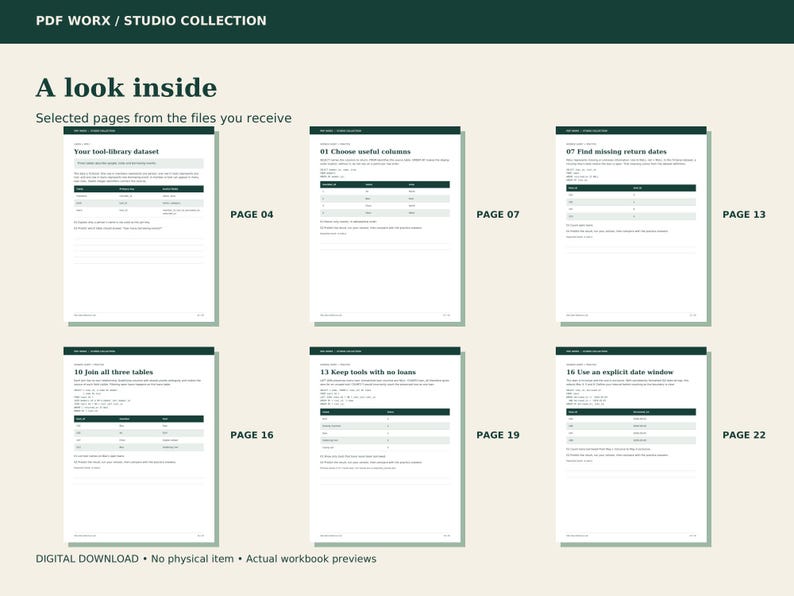
Task: Click the PAGE 19 label
Action: coord(498,435)
